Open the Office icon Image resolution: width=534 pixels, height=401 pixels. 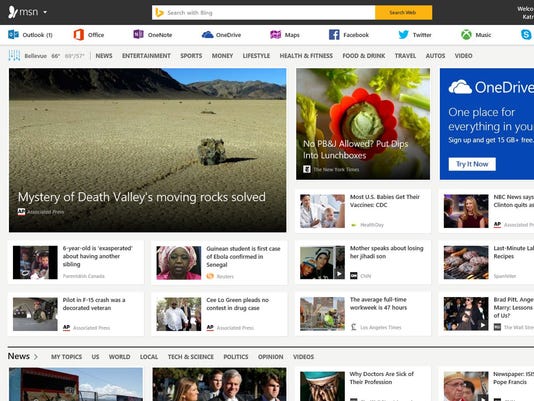79,35
